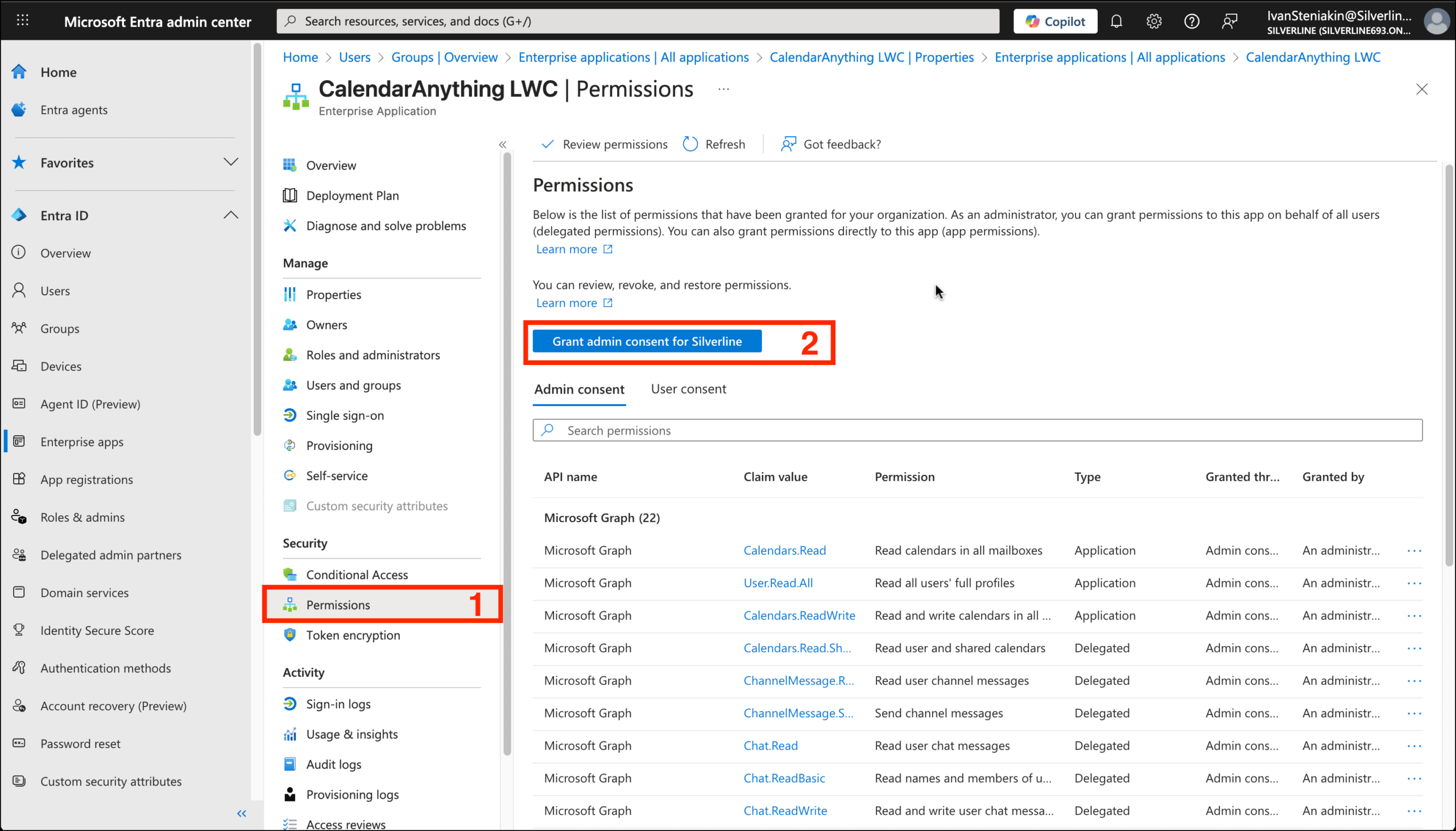Open ellipsis menu next to page title
The width and height of the screenshot is (1456, 831).
723,90
